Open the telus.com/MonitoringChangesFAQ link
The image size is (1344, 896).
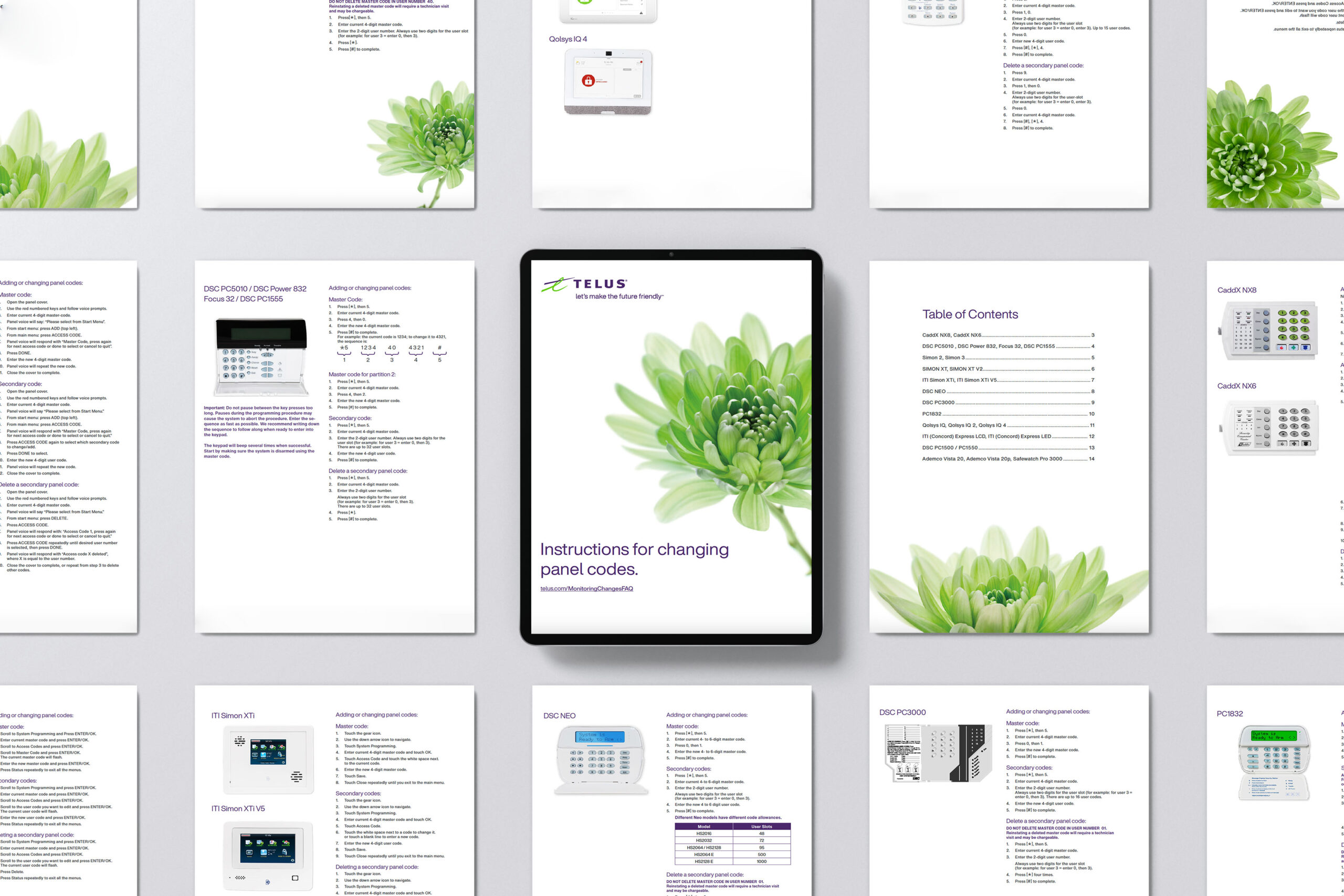(x=586, y=588)
